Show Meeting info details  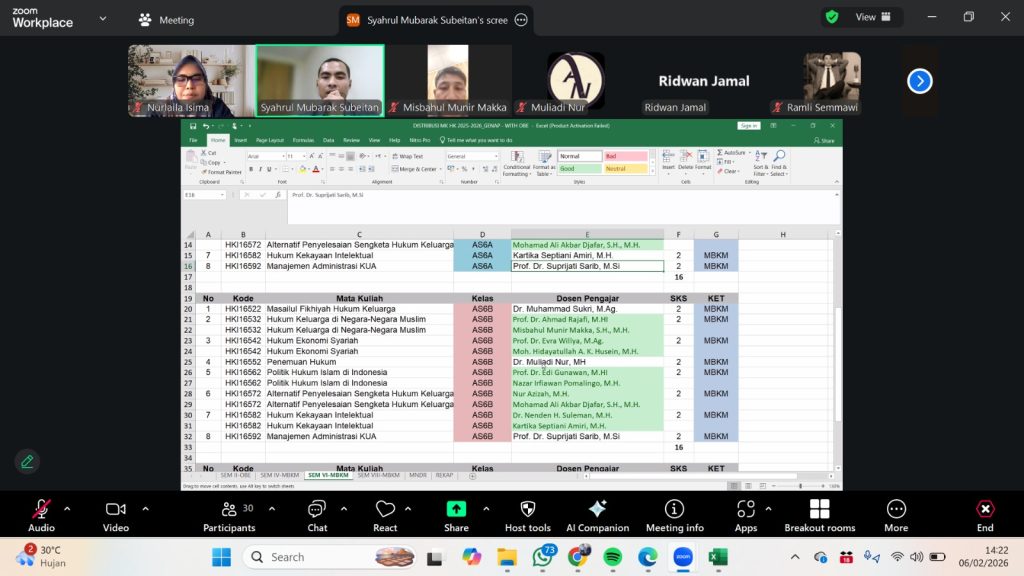(x=674, y=514)
